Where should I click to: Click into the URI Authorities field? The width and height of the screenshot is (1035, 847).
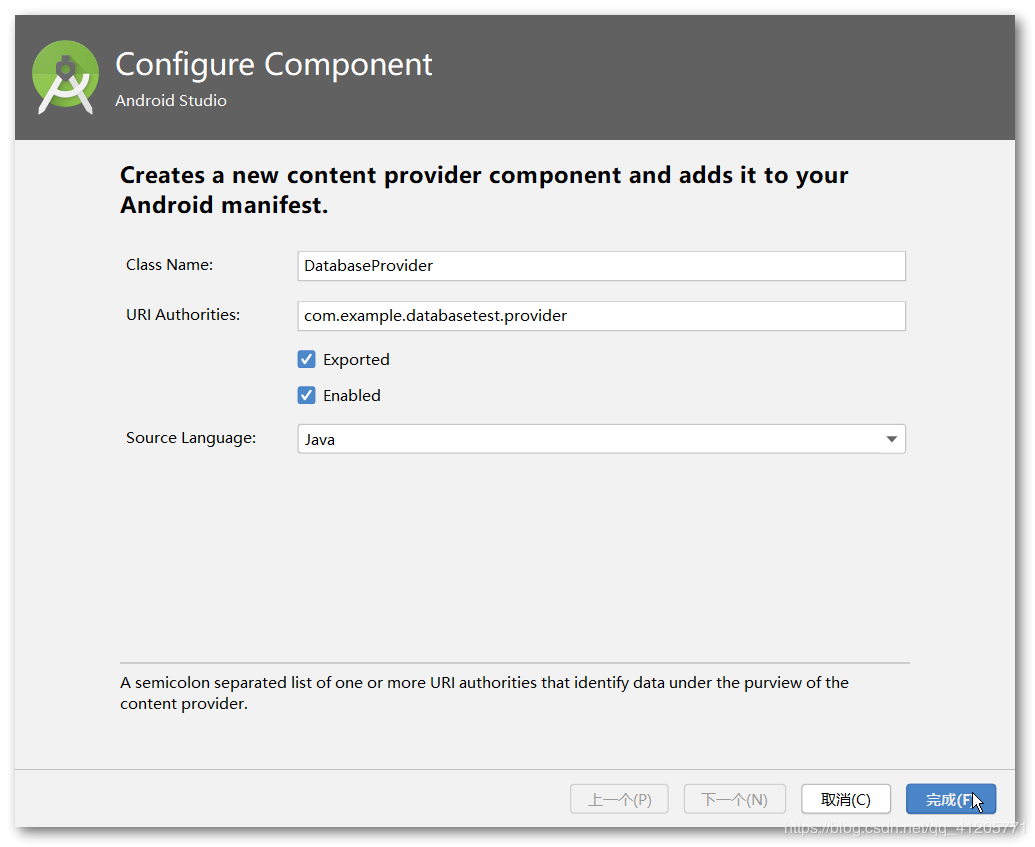tap(601, 316)
